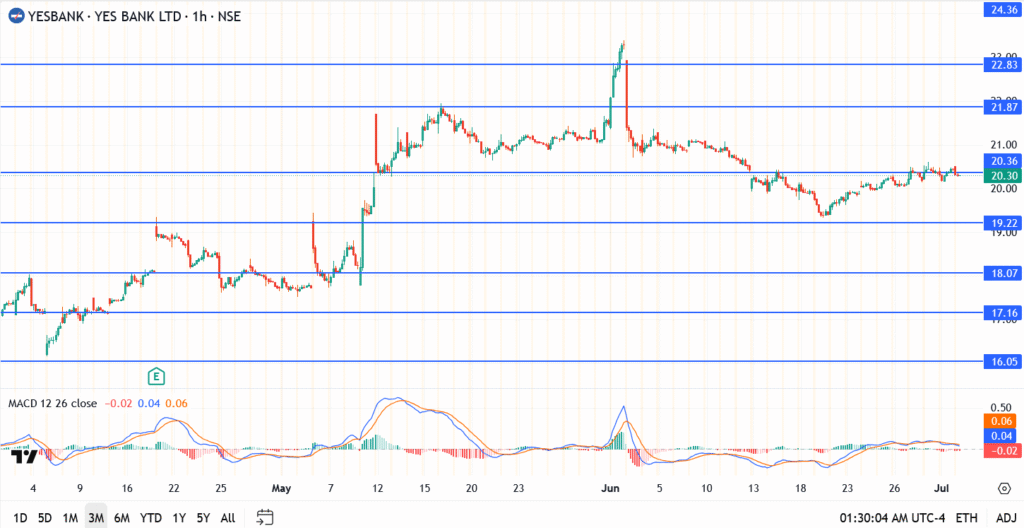The height and width of the screenshot is (528, 1024).
Task: Click the orange 0.06 MACD signal label
Action: click(x=1001, y=423)
